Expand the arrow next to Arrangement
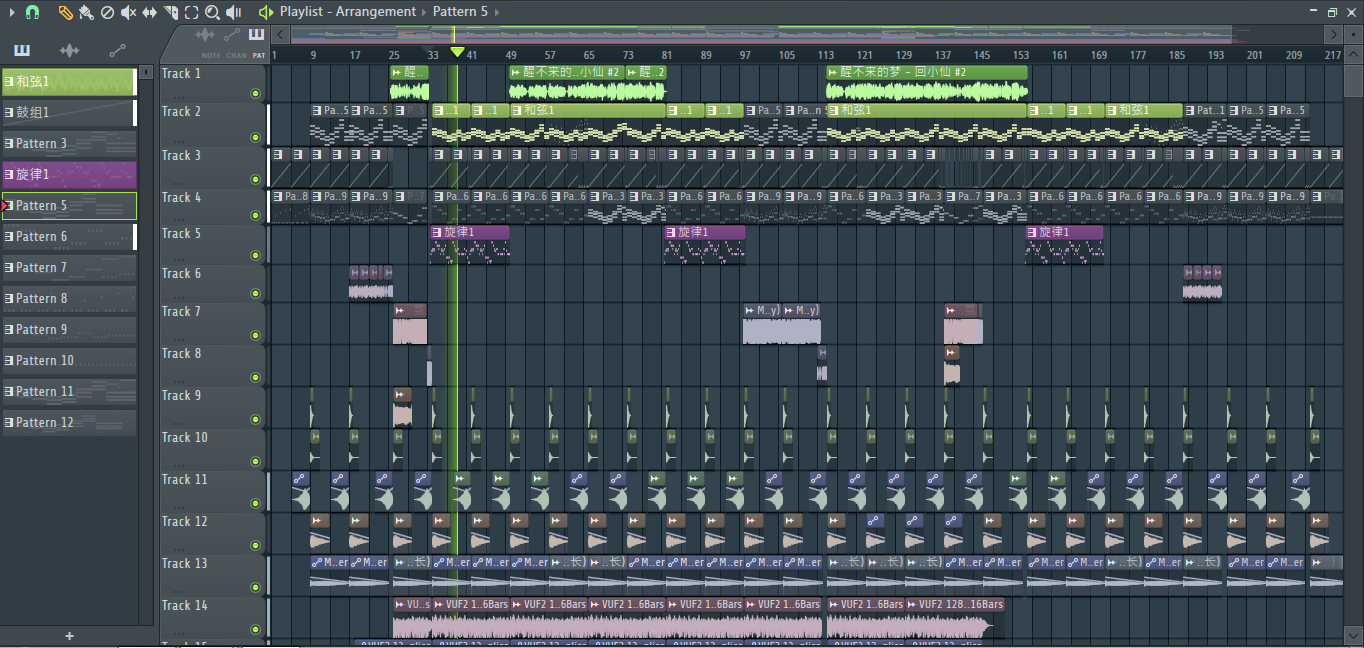1364x648 pixels. 424,12
